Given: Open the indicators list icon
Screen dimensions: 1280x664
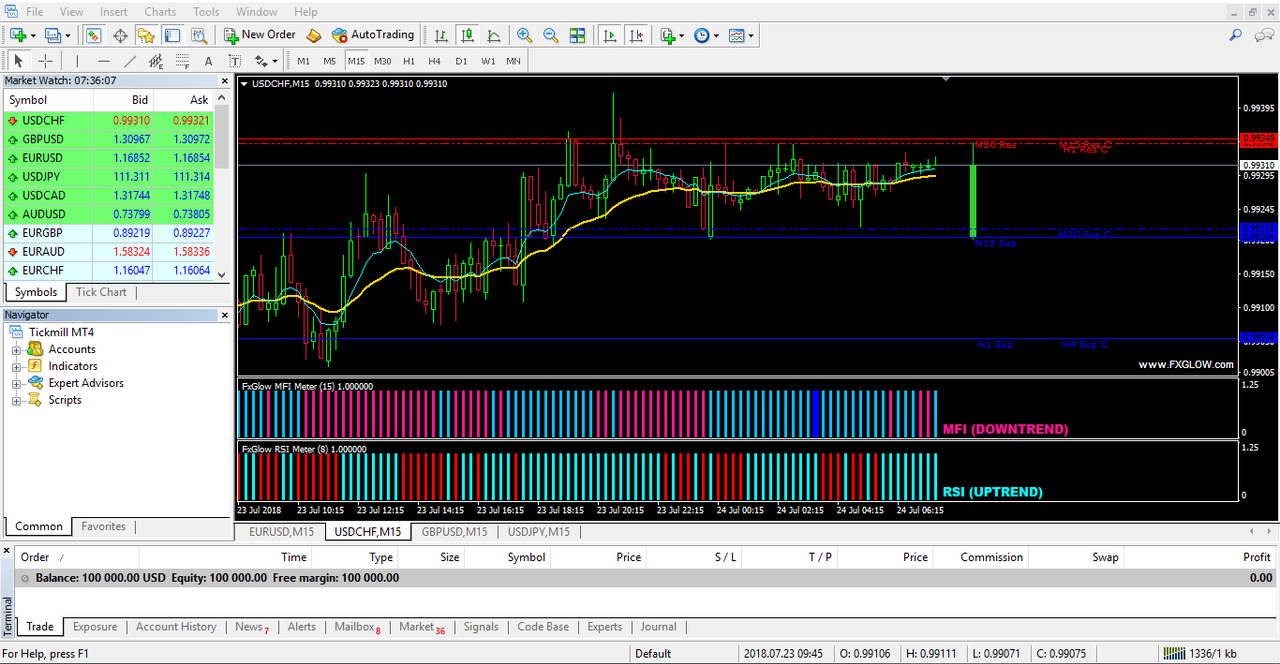Looking at the screenshot, I should point(668,35).
